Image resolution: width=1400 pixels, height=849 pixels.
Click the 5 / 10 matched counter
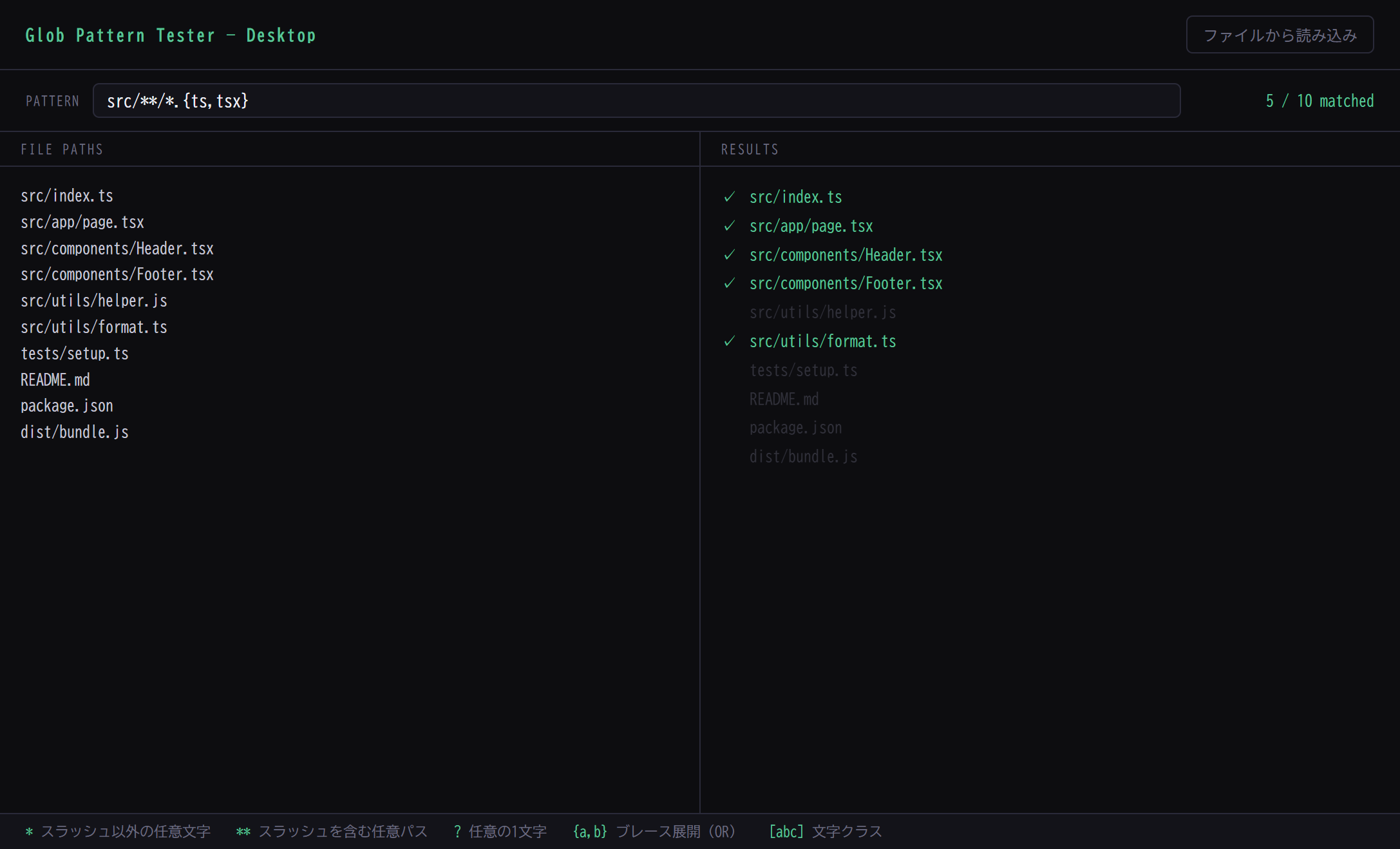(x=1320, y=101)
